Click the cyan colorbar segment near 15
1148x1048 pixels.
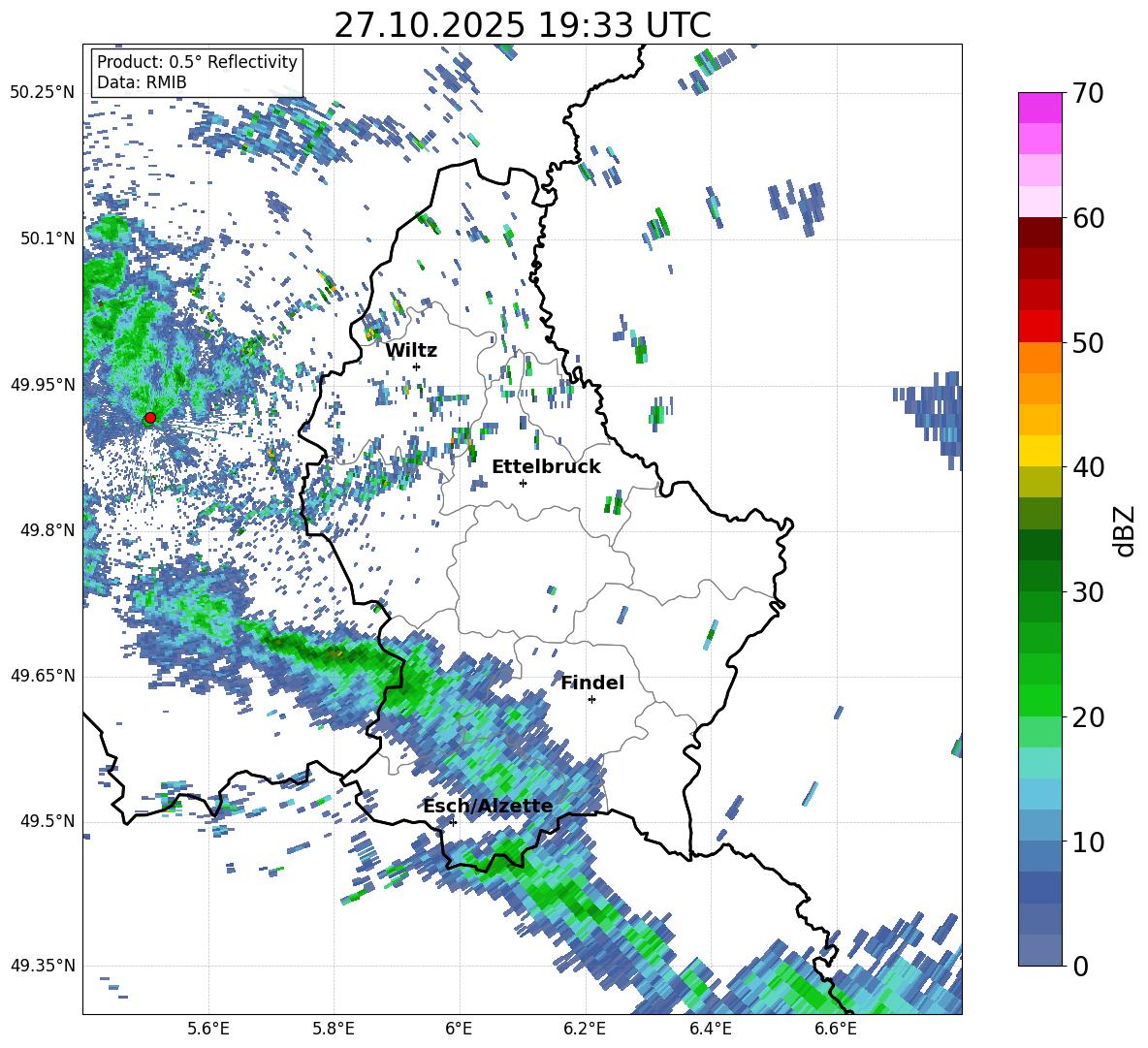pos(1039,763)
